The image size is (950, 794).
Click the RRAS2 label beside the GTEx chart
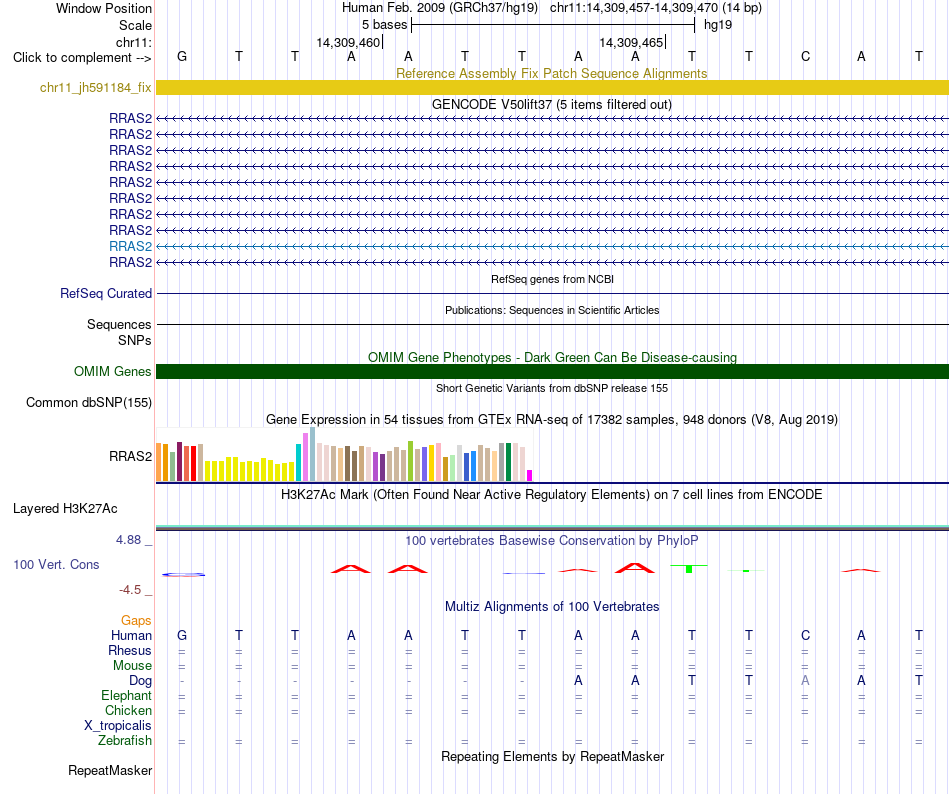pos(130,457)
